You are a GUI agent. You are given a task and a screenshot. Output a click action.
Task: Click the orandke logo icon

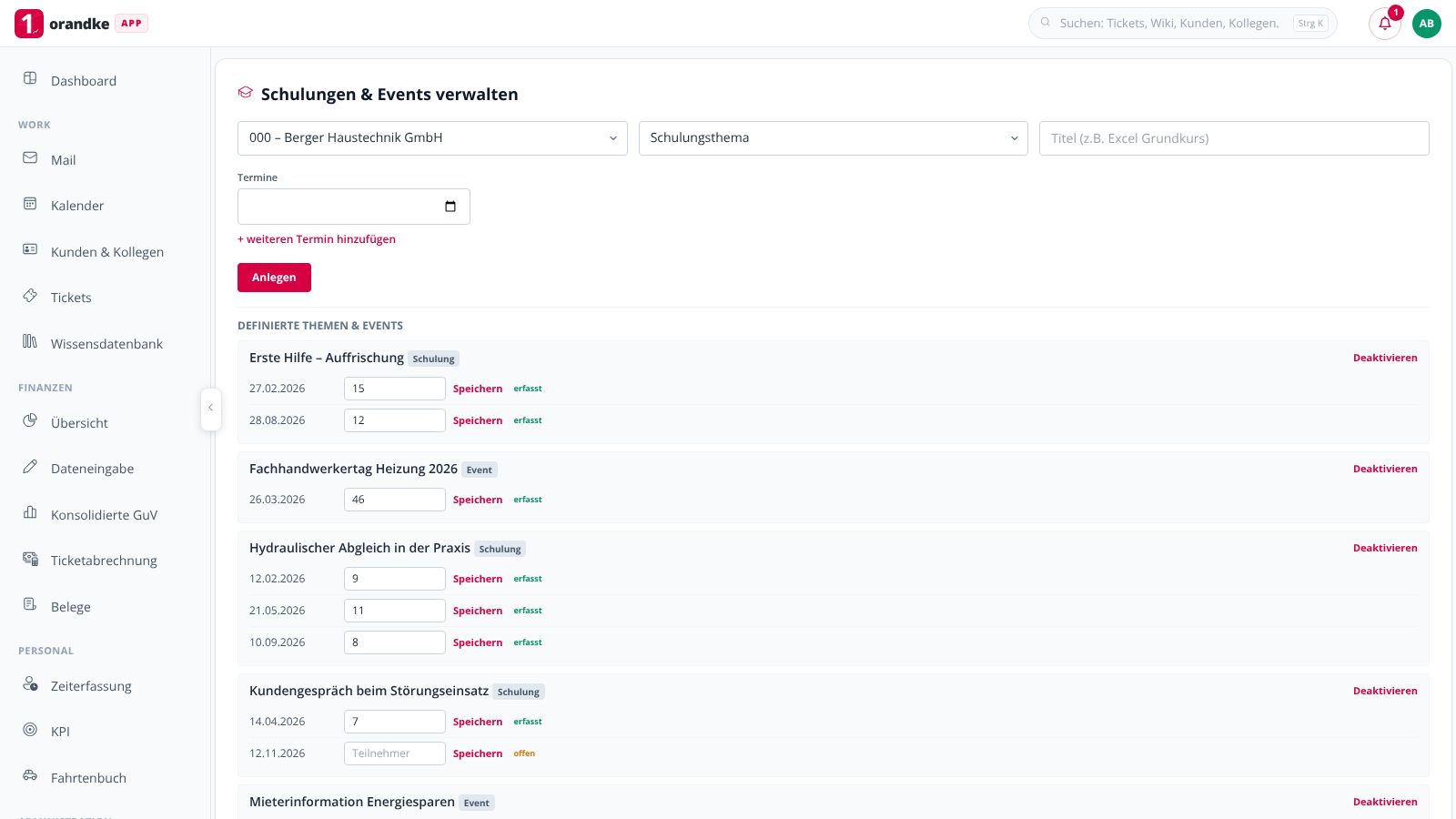[x=29, y=24]
